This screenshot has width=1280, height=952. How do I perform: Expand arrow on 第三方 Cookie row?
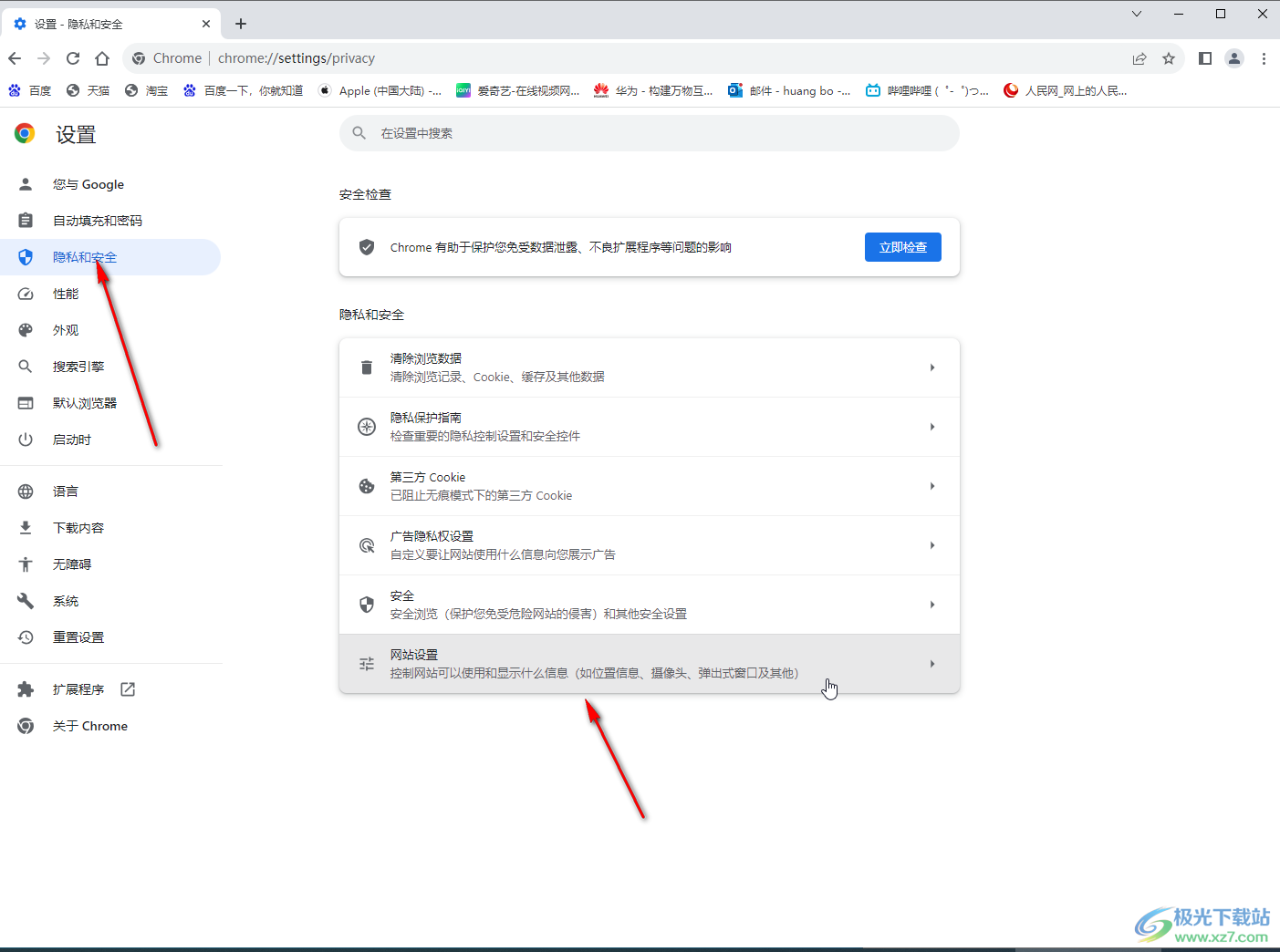932,486
